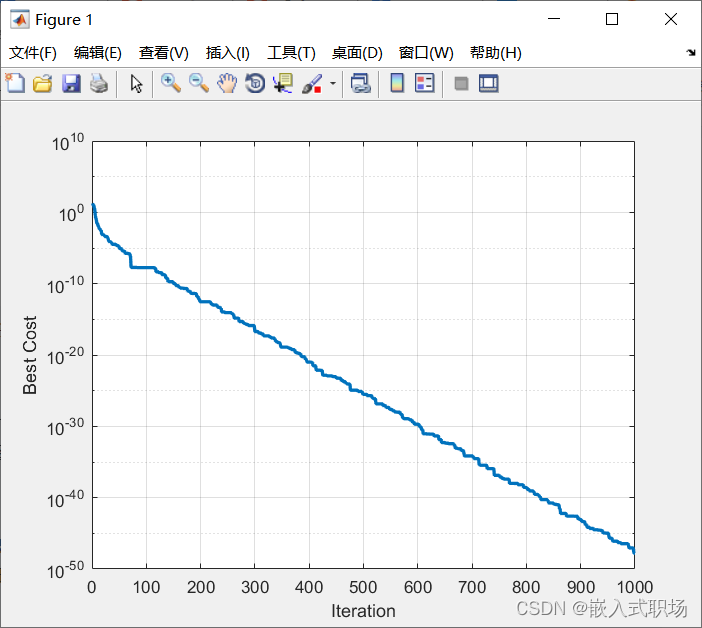Click the Hide Plot Tools icon

(x=461, y=84)
